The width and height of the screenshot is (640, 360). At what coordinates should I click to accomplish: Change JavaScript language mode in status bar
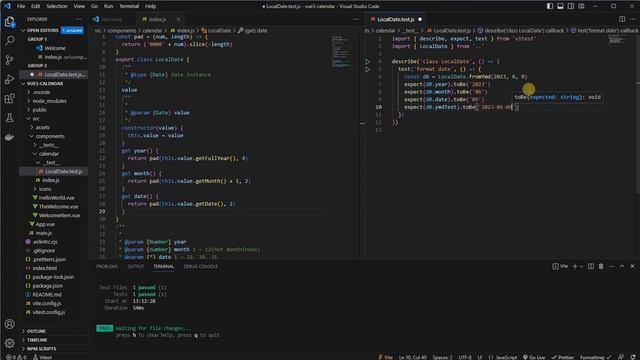(506, 357)
